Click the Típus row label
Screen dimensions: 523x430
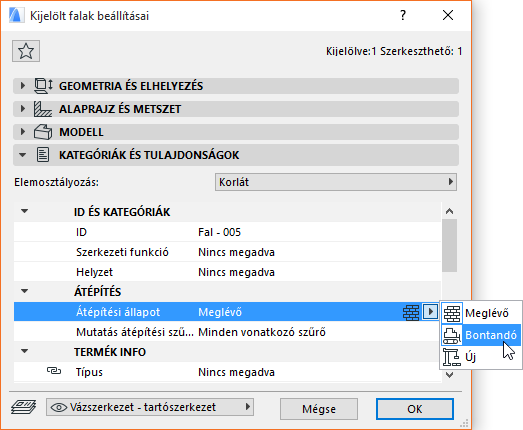pyautogui.click(x=89, y=372)
